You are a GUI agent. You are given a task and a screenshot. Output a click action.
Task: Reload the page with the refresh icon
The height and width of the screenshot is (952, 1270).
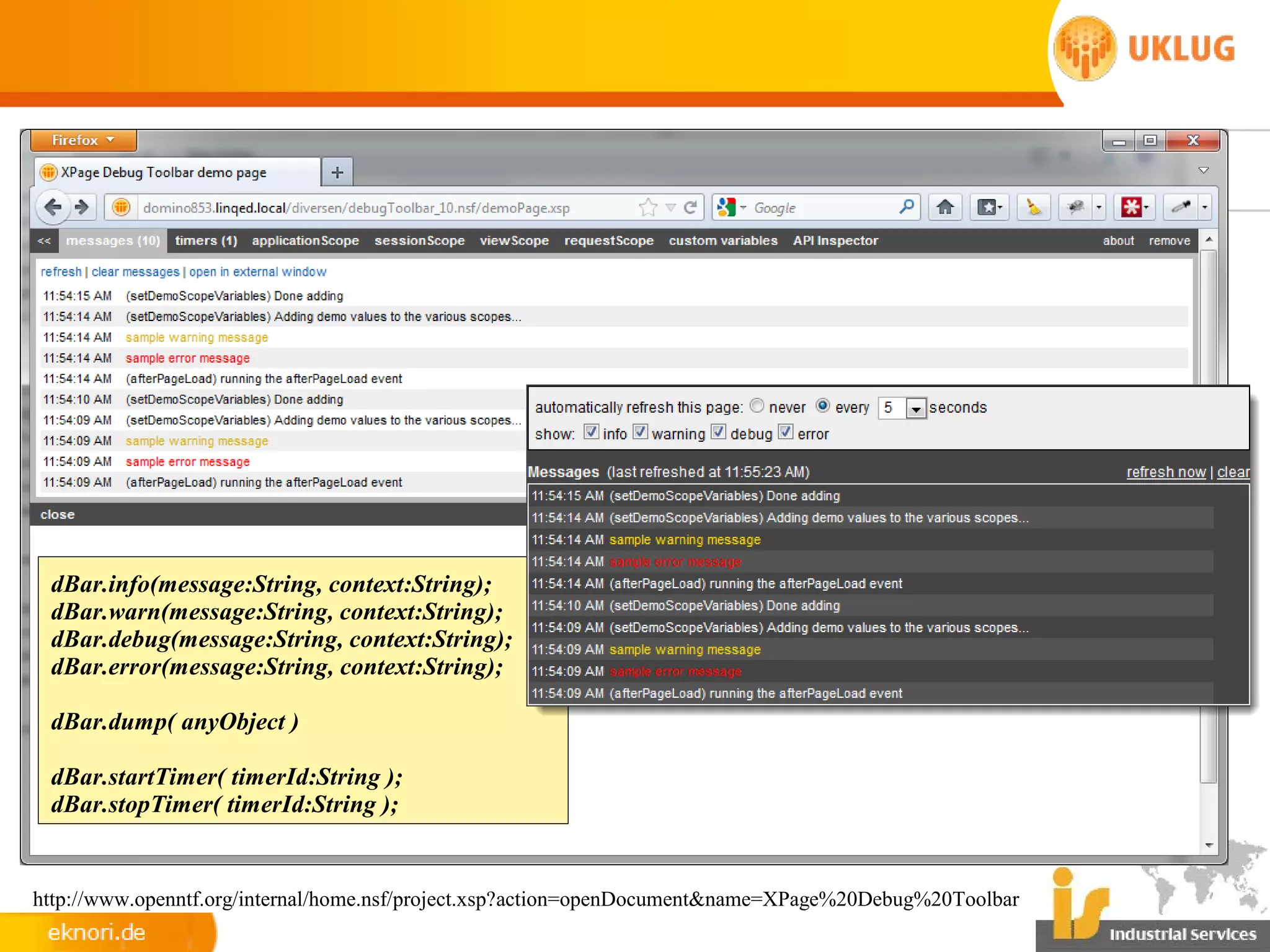click(x=690, y=208)
